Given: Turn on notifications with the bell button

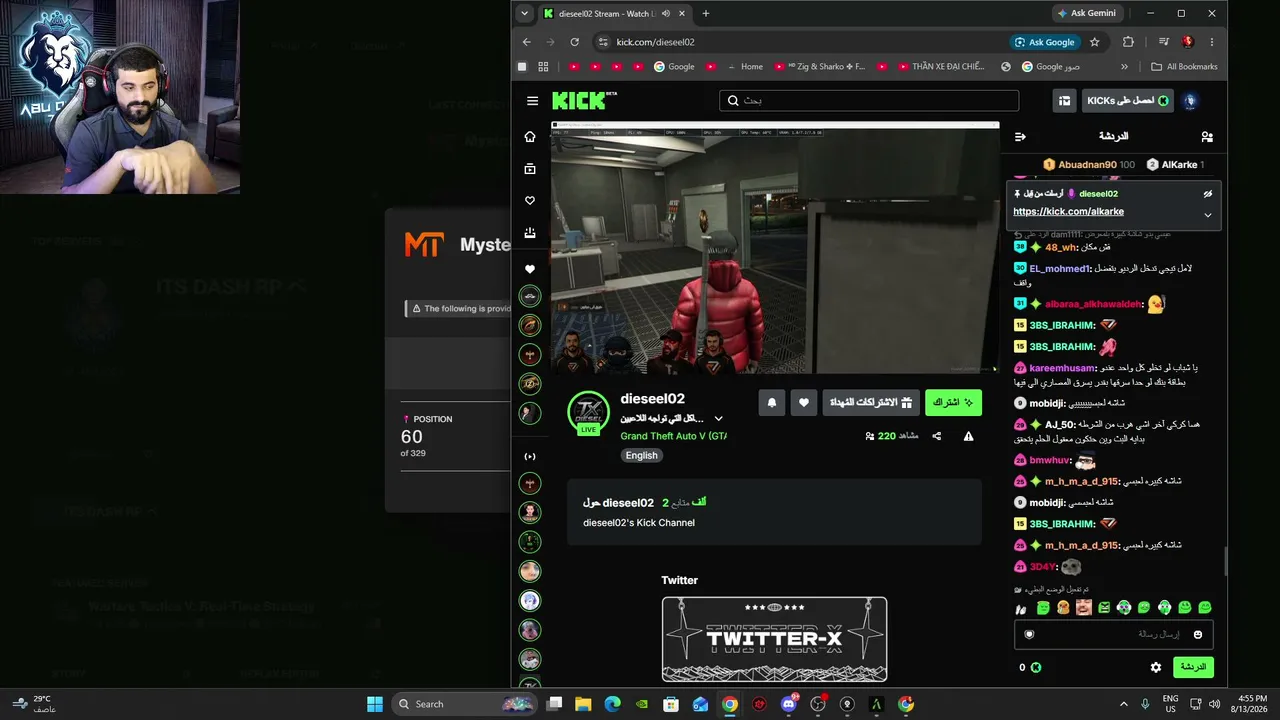Looking at the screenshot, I should point(772,402).
